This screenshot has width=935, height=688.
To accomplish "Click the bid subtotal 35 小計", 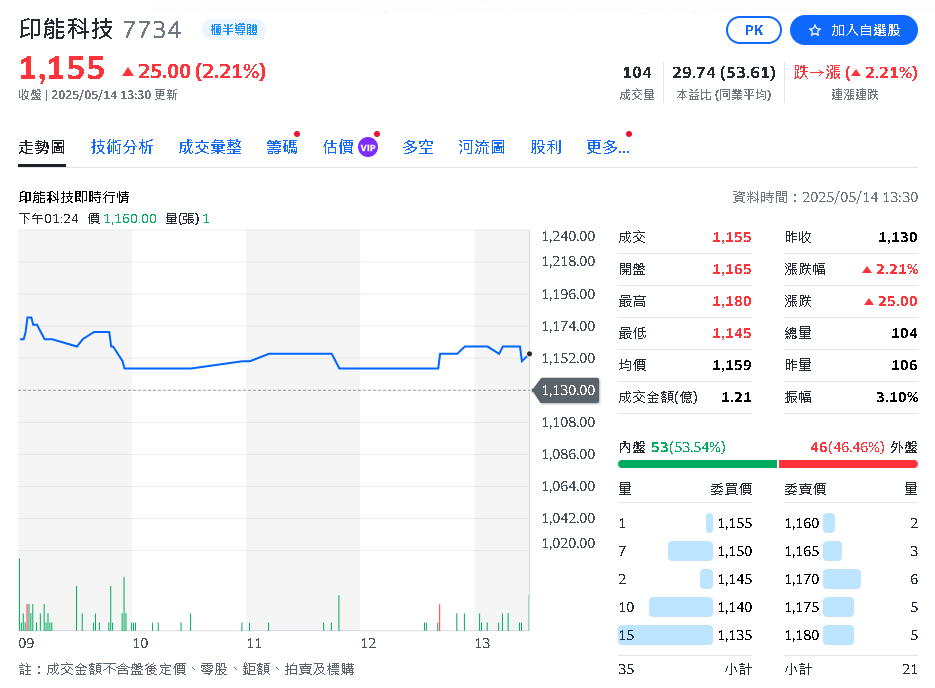I will (x=685, y=669).
